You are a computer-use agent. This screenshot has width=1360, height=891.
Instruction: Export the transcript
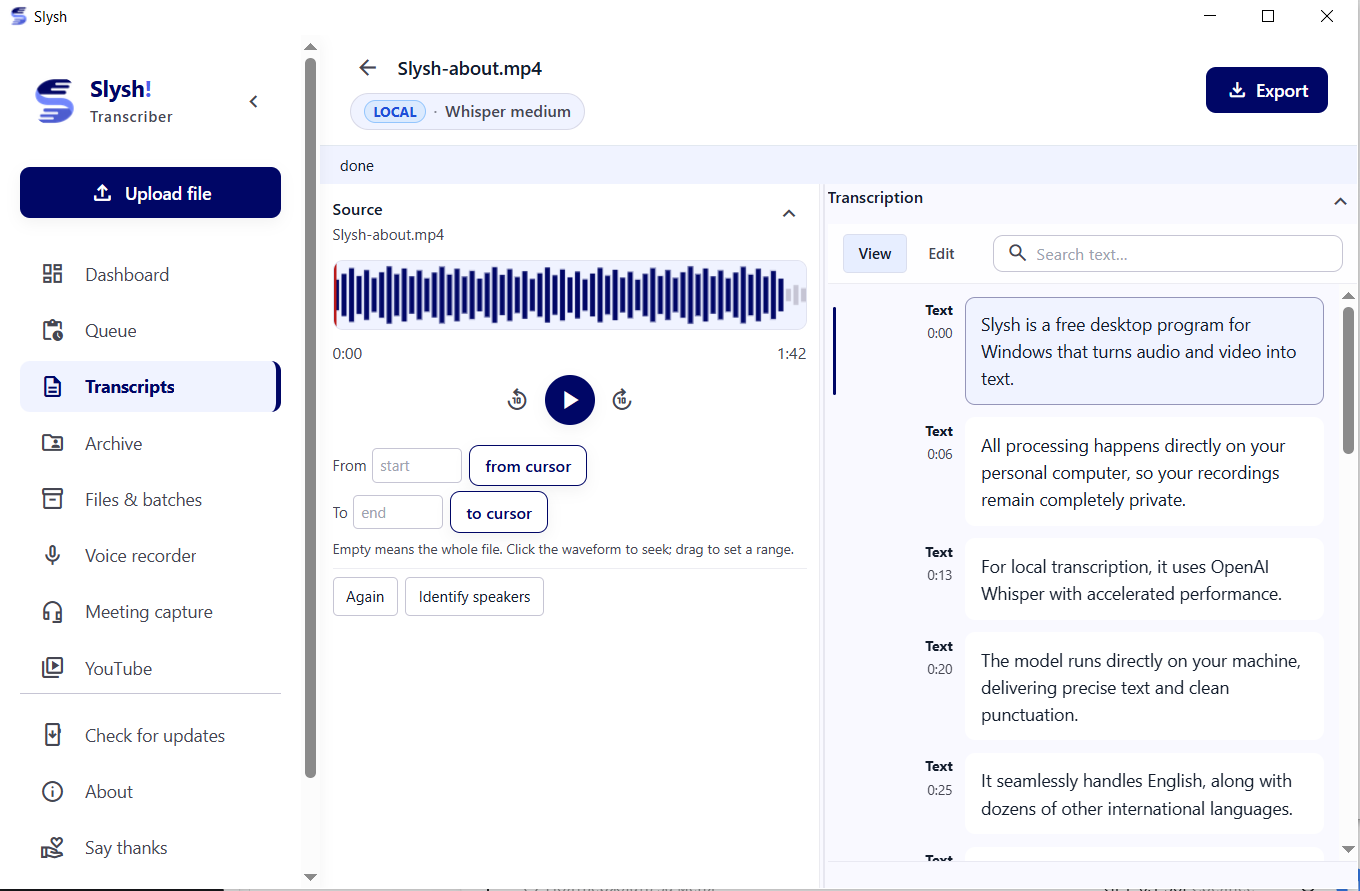[1267, 90]
